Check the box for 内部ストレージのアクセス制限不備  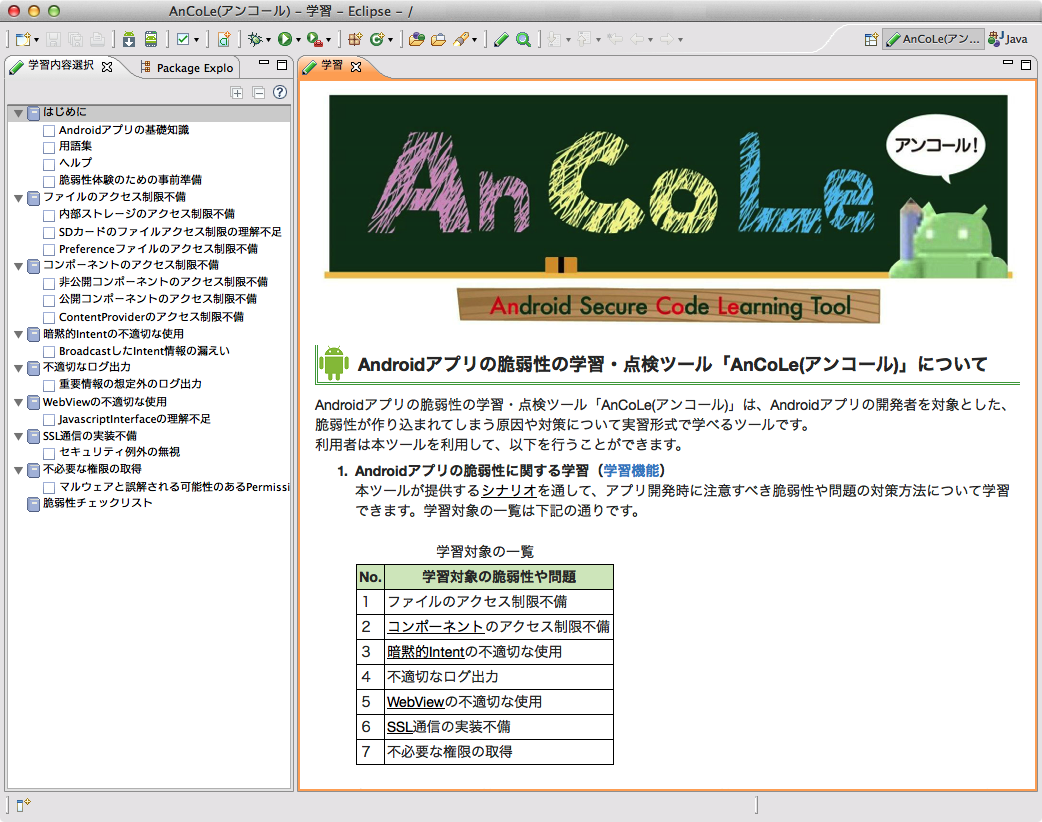click(x=49, y=215)
